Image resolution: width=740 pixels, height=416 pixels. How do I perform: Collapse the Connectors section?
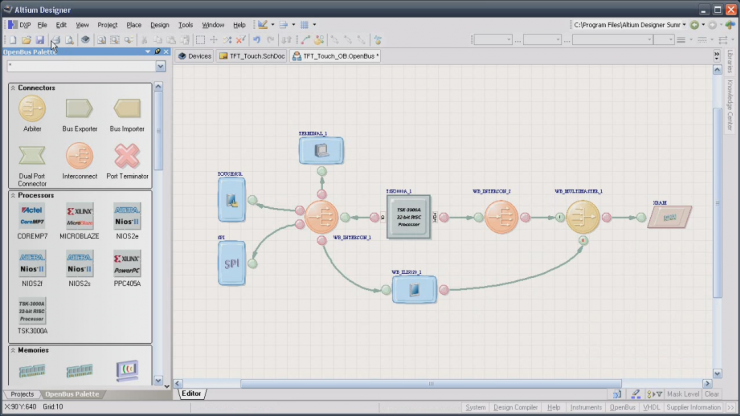[13, 88]
